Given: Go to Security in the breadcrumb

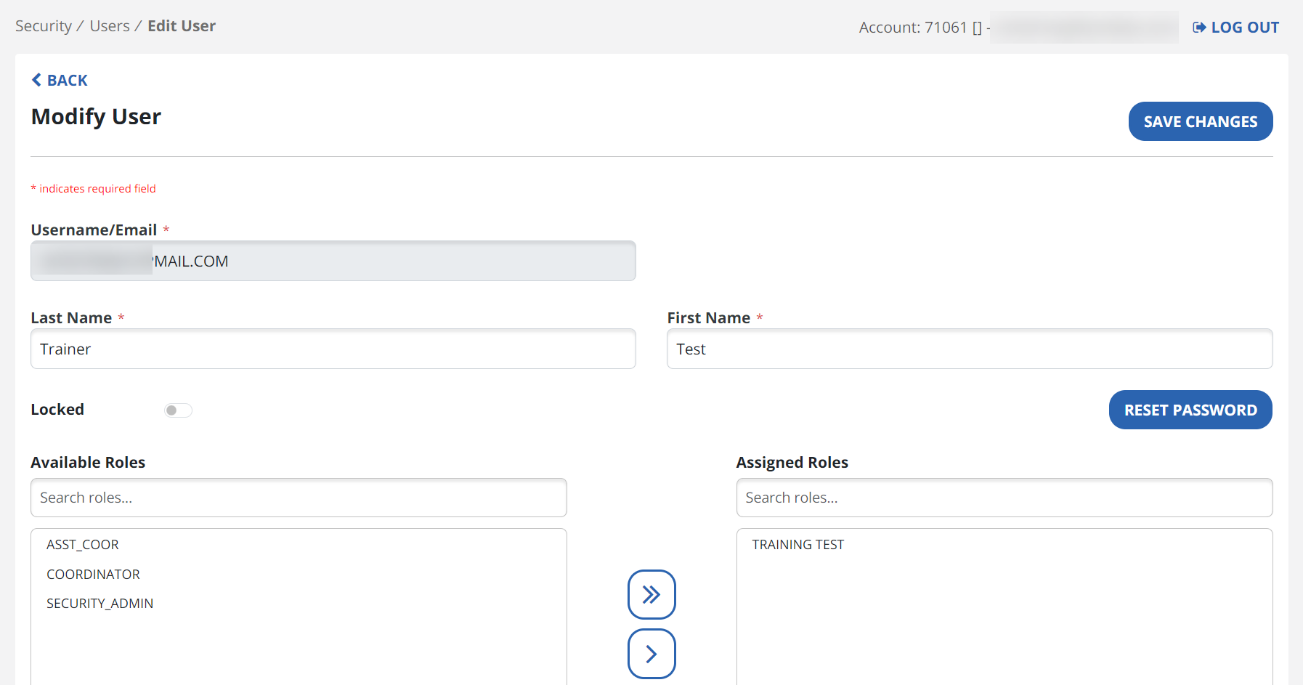Looking at the screenshot, I should point(43,26).
